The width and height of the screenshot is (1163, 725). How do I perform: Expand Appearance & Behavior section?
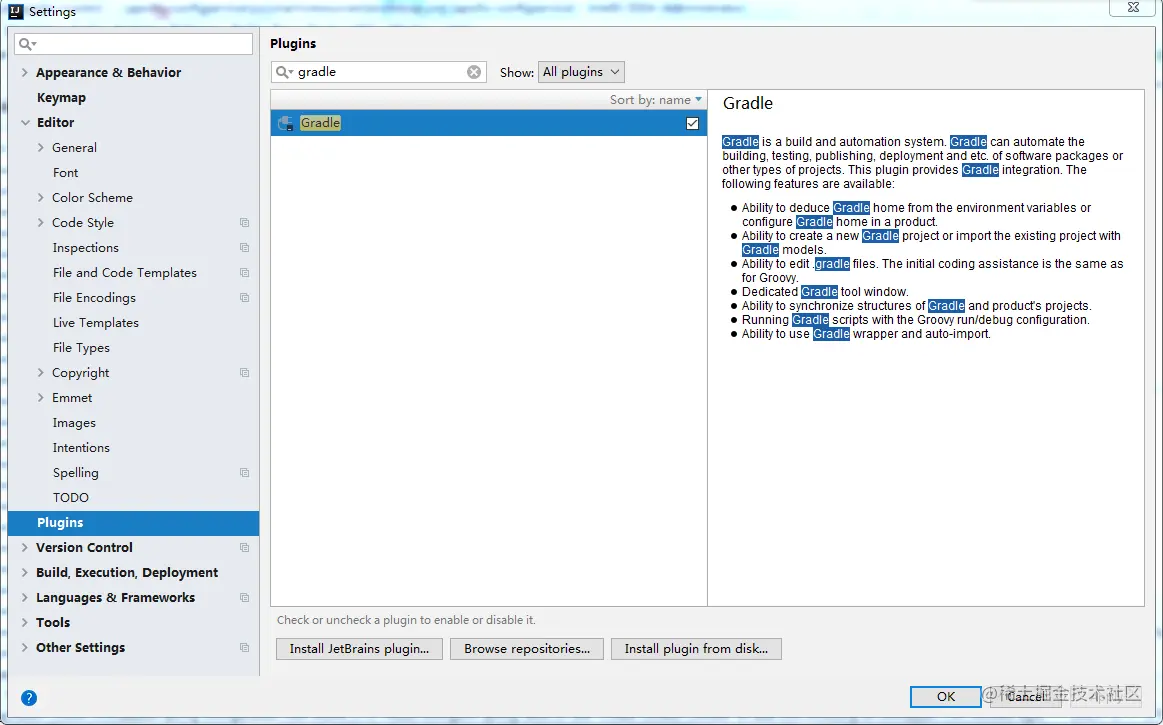(24, 72)
